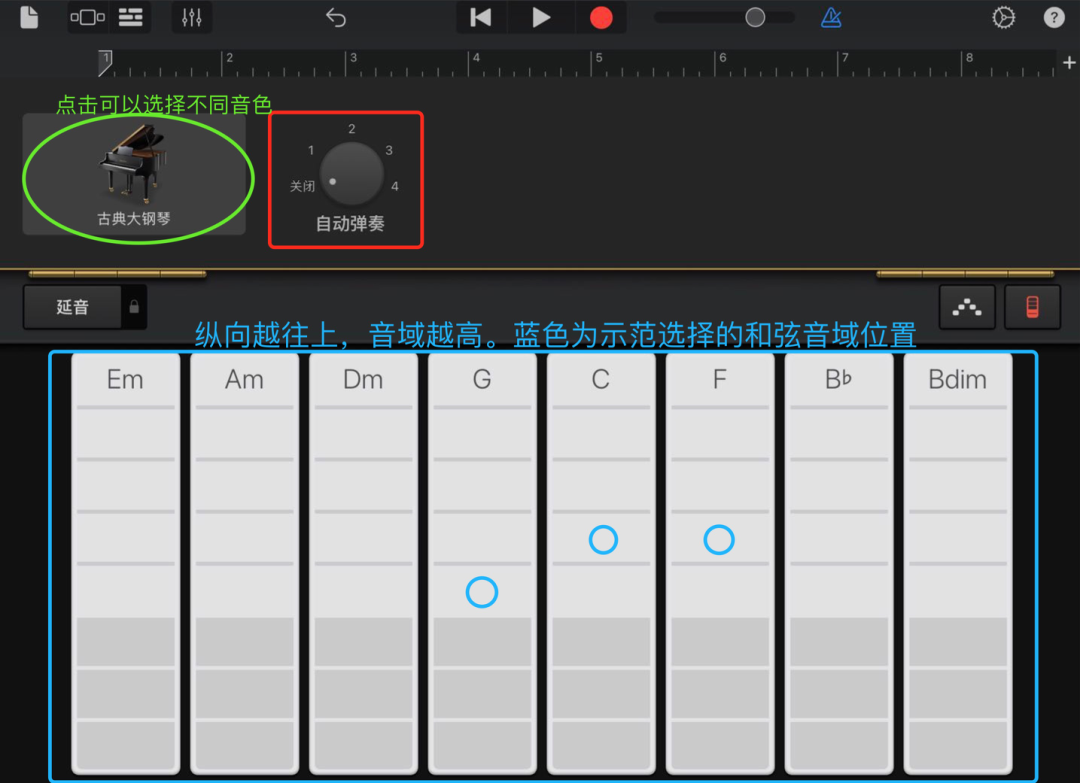Open track controls mixer sliders icon

click(191, 17)
